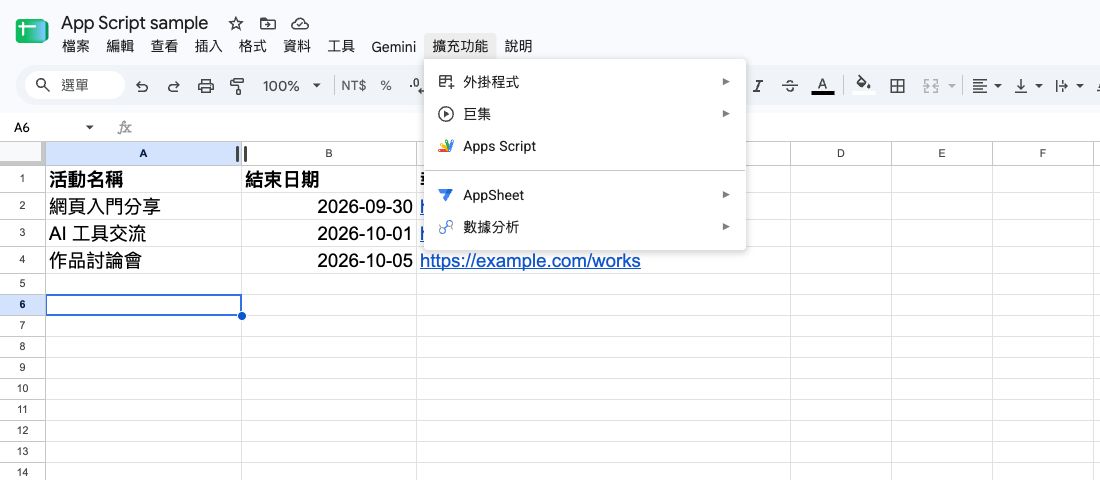Select date cell 2026-10-01

point(329,234)
